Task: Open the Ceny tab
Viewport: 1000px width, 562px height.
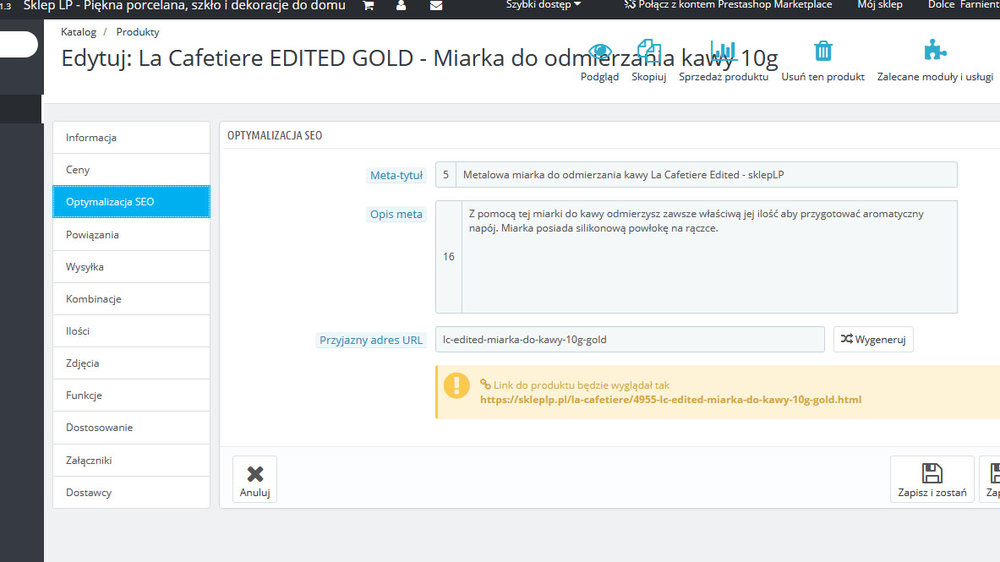Action: pyautogui.click(x=131, y=170)
